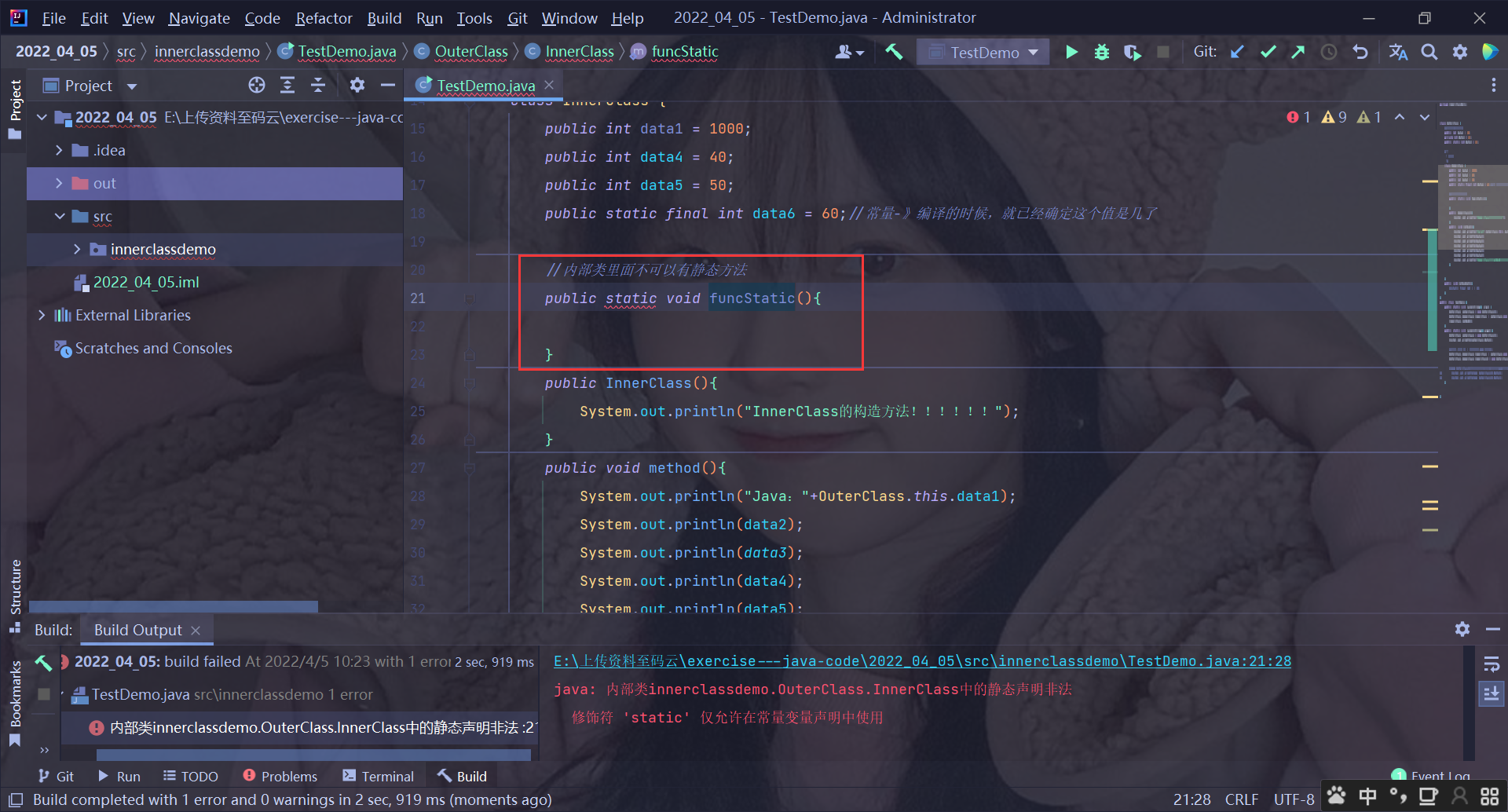Open the Terminal tool window
The width and height of the screenshot is (1508, 812).
pos(378,776)
